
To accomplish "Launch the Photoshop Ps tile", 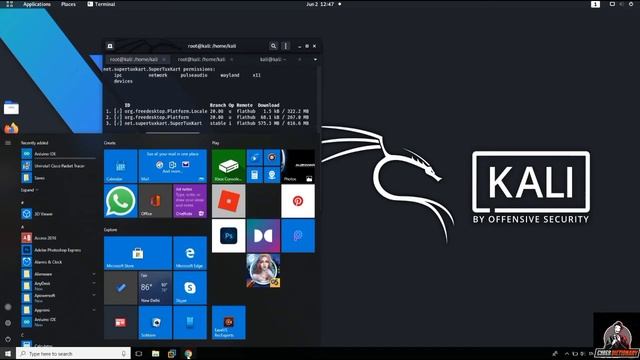I will 229,236.
